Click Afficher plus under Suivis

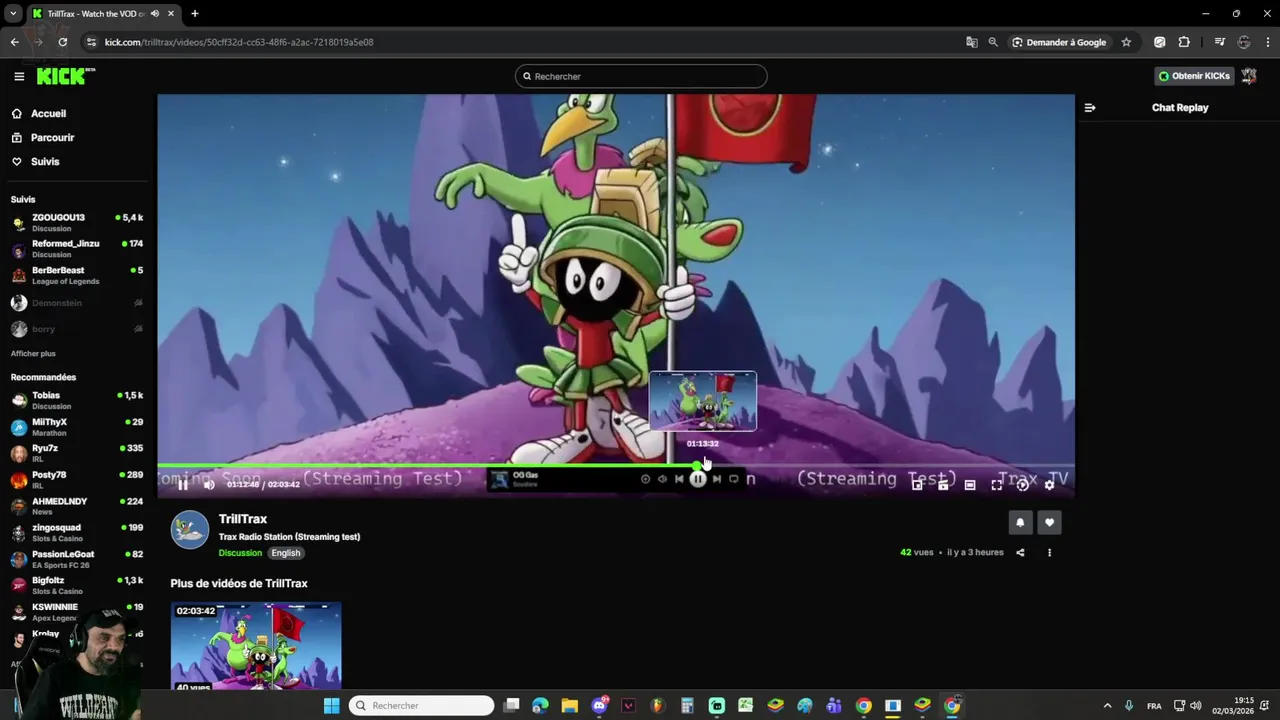(33, 354)
